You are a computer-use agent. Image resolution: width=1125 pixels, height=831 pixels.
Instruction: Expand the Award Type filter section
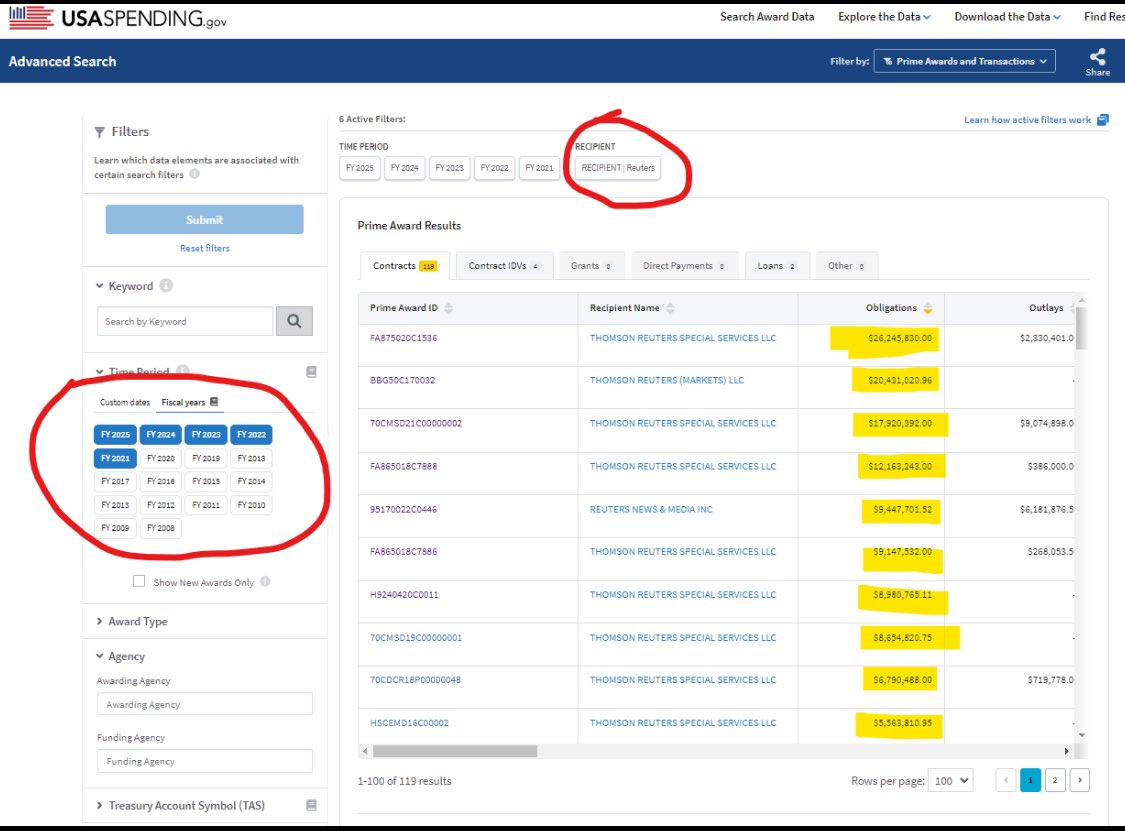click(132, 621)
